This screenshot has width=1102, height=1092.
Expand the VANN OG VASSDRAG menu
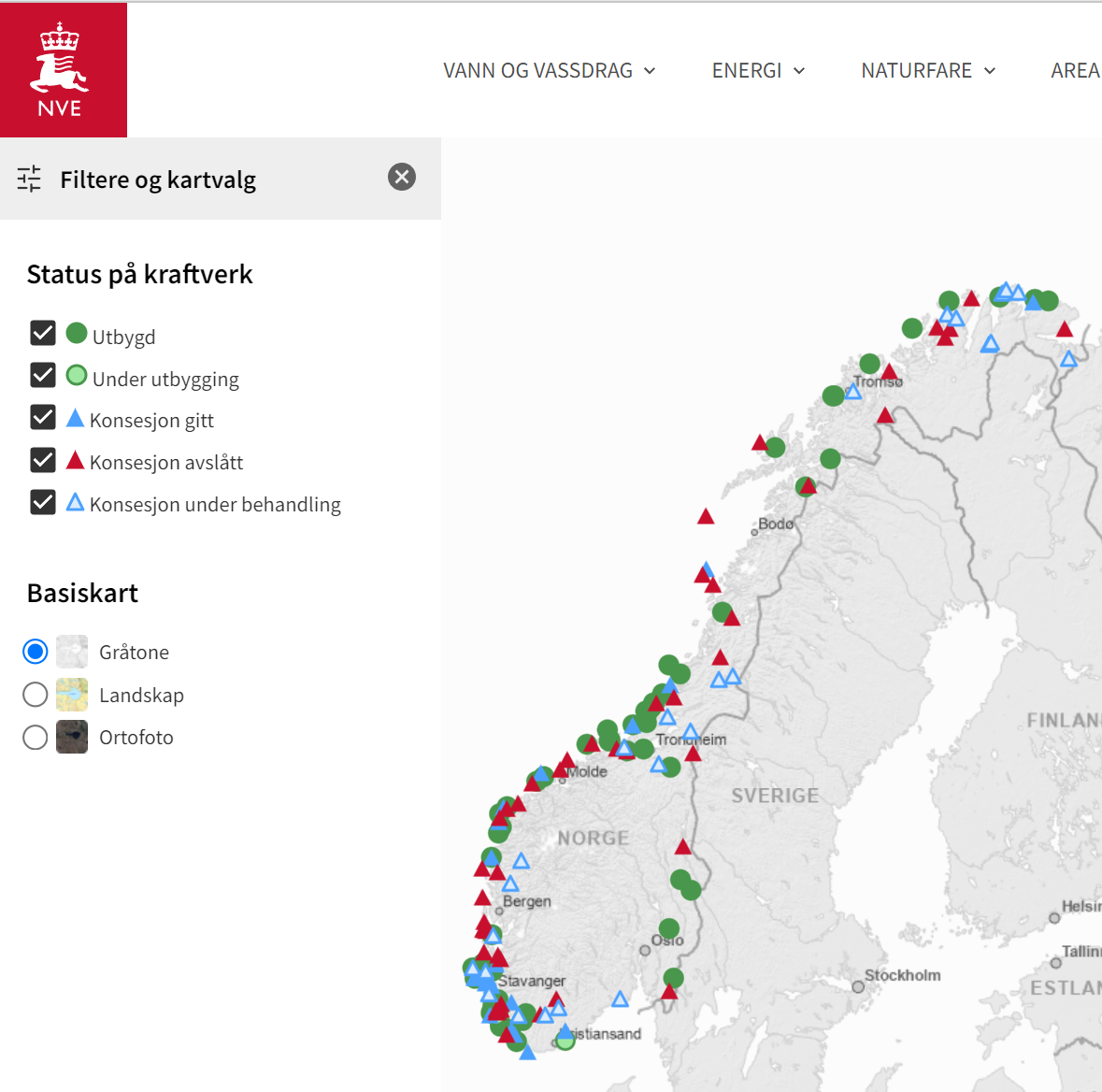pyautogui.click(x=549, y=70)
